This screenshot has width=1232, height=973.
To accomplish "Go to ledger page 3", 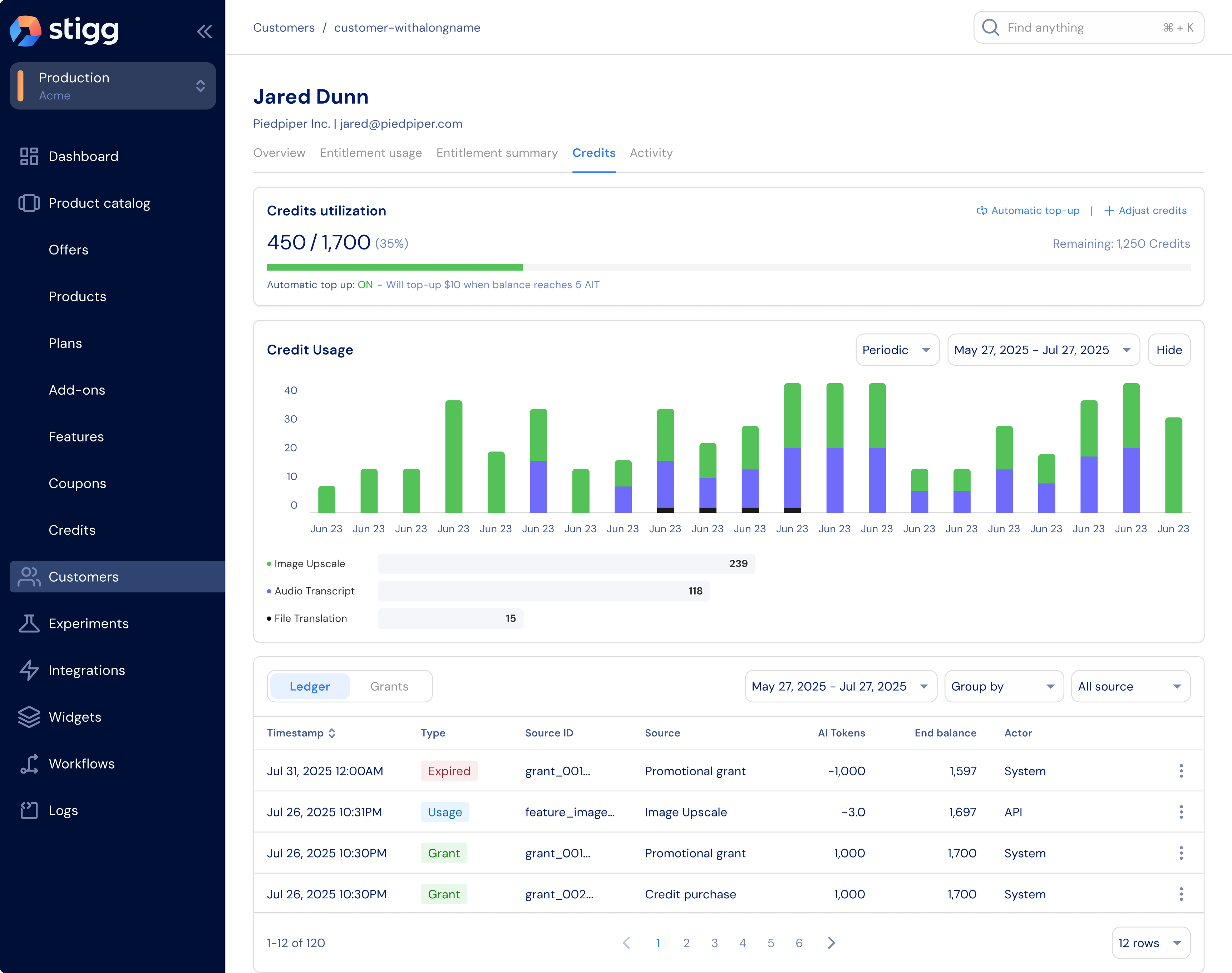I will (x=715, y=943).
